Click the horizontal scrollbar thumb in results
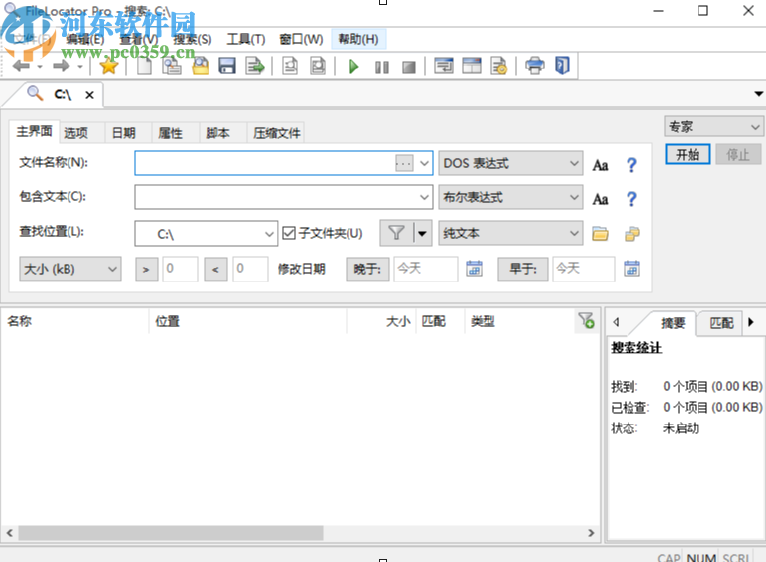 (x=171, y=533)
